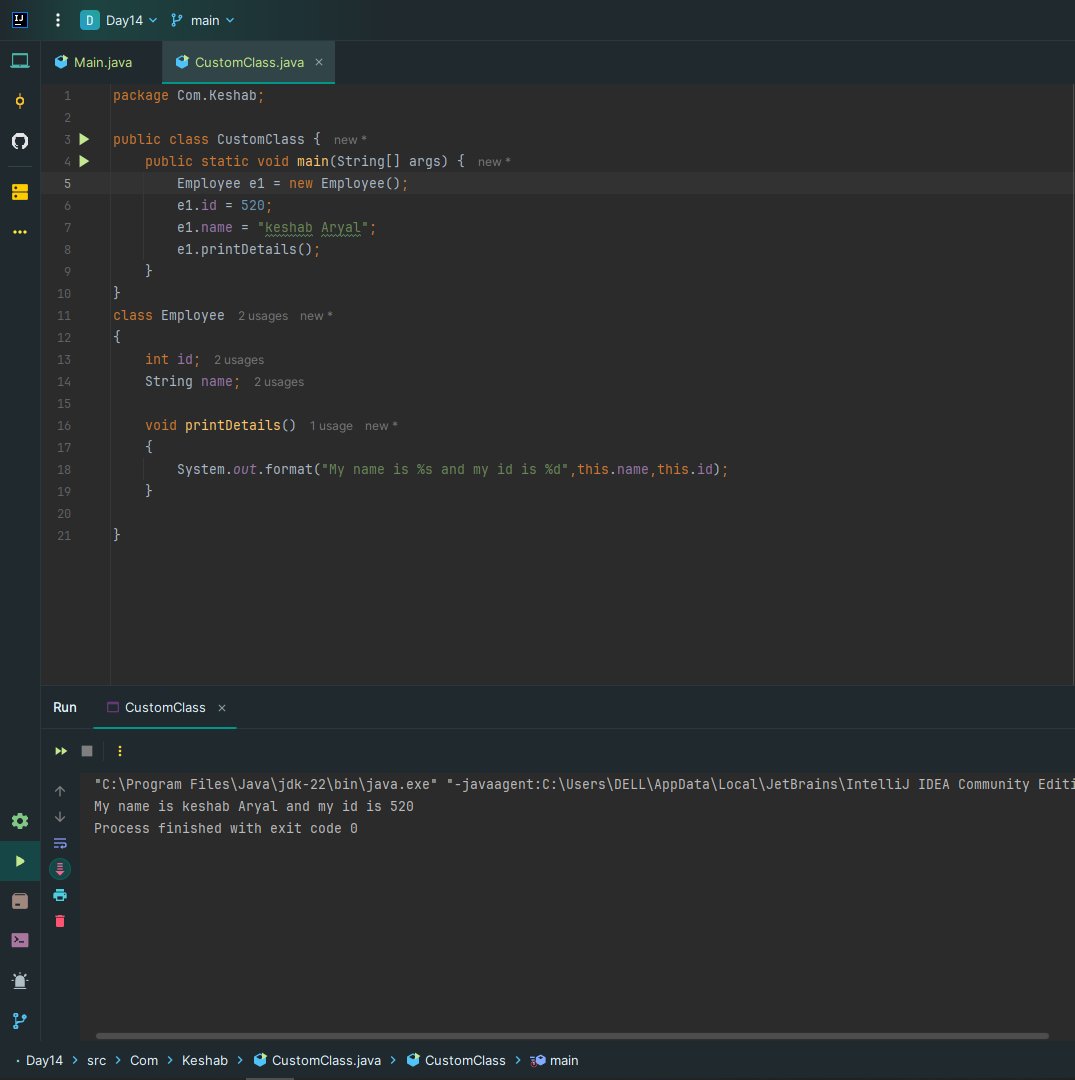Open the Commit tool window
The image size is (1075, 1080).
[20, 101]
